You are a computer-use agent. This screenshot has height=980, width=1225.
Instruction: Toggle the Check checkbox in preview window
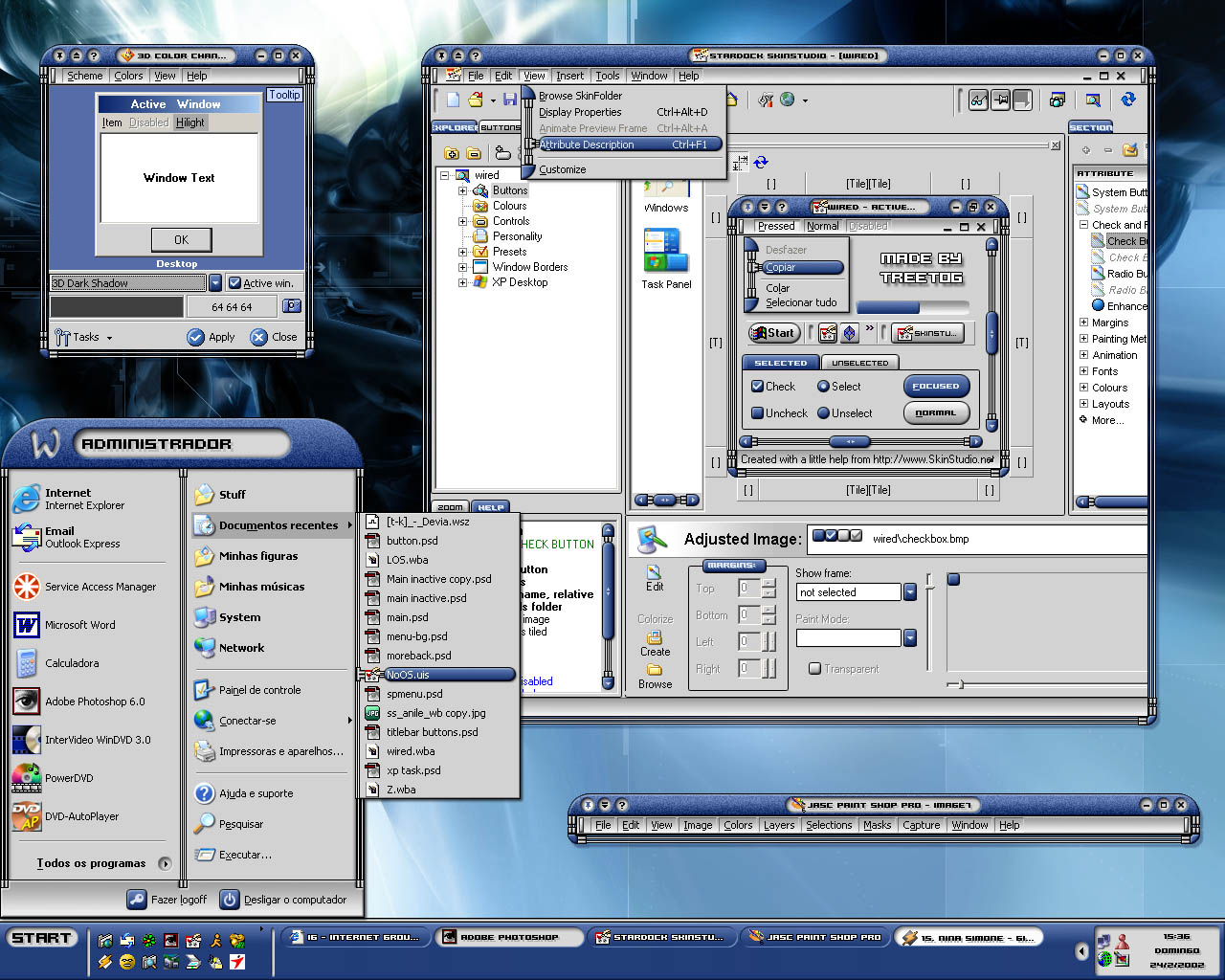click(x=757, y=387)
